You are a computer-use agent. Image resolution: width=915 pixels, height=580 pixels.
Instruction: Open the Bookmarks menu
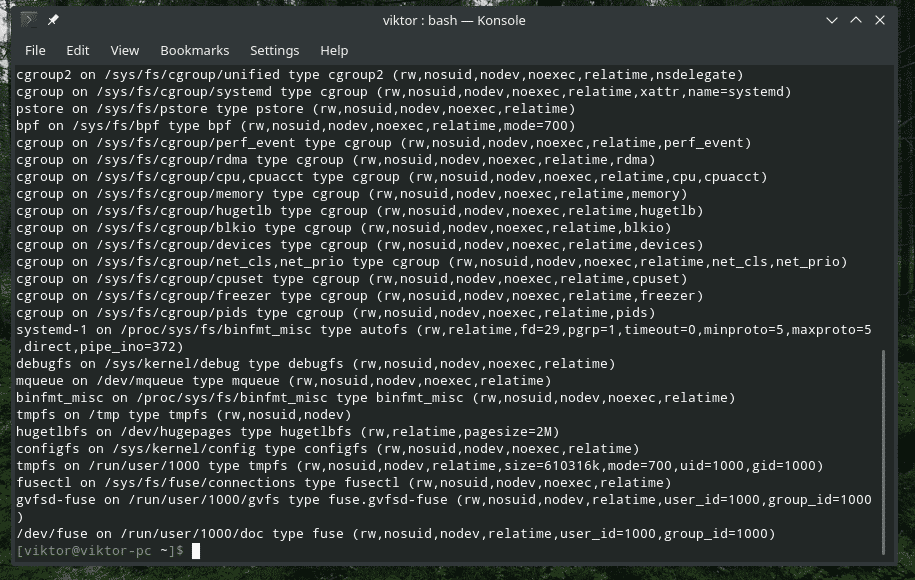coord(195,50)
